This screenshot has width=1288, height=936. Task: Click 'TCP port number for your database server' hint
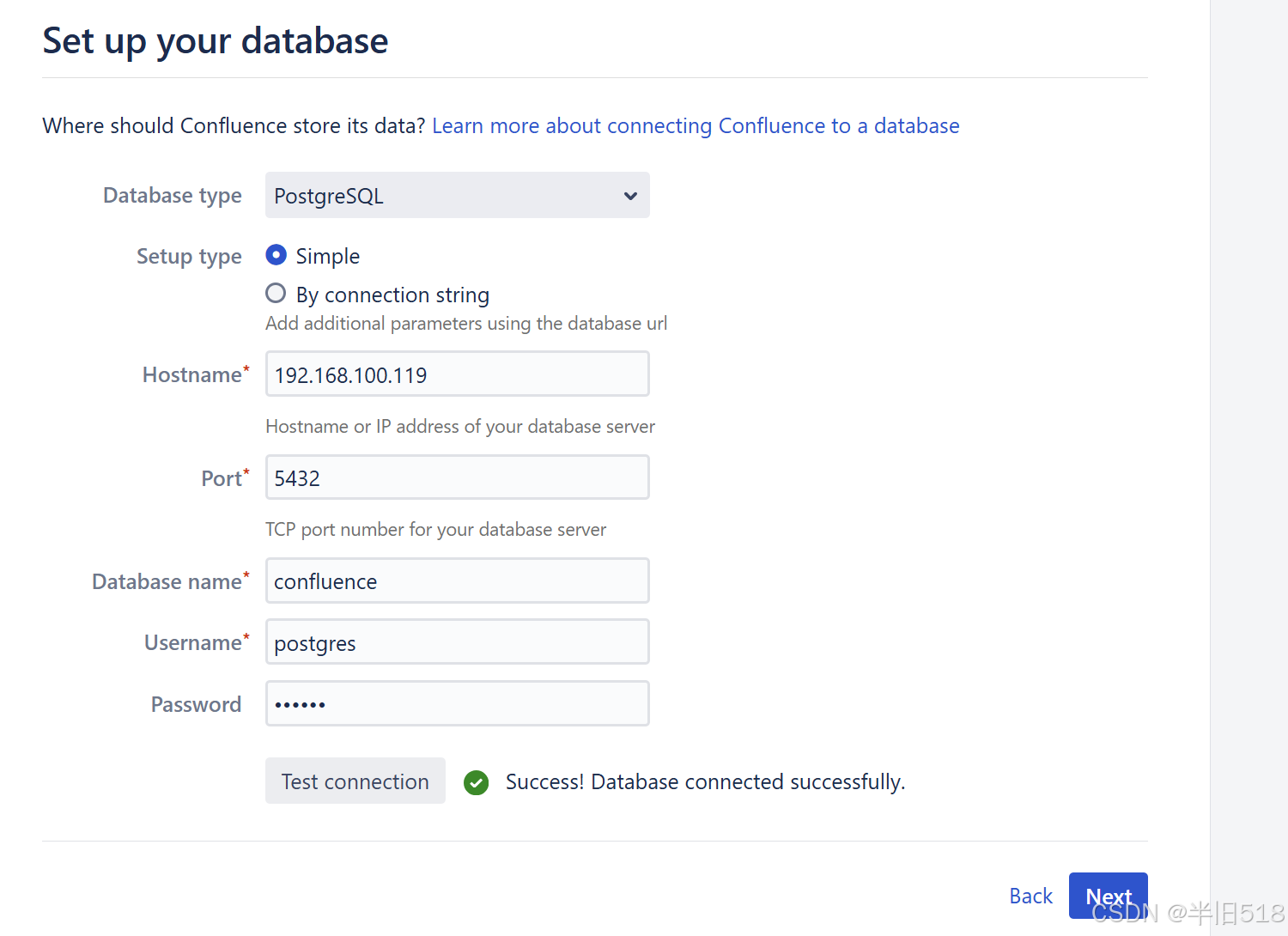[436, 529]
